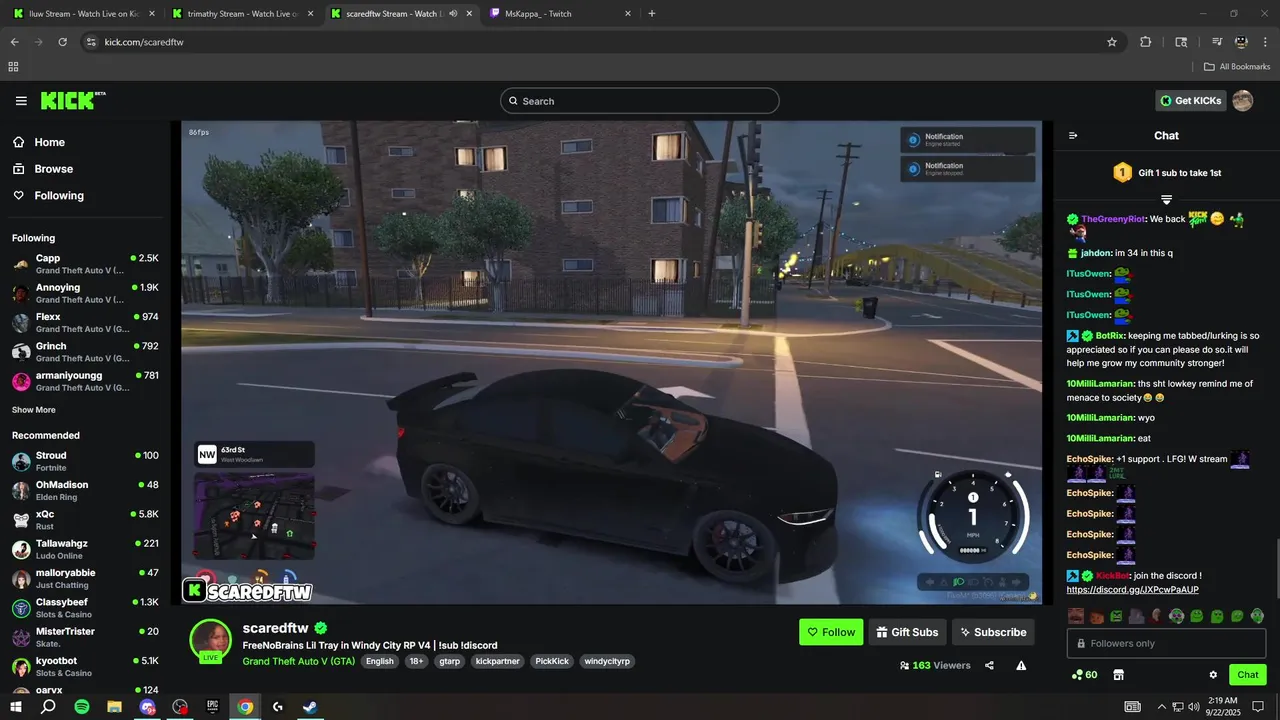Open volume control in system tray
1280x720 pixels.
coord(1194,707)
